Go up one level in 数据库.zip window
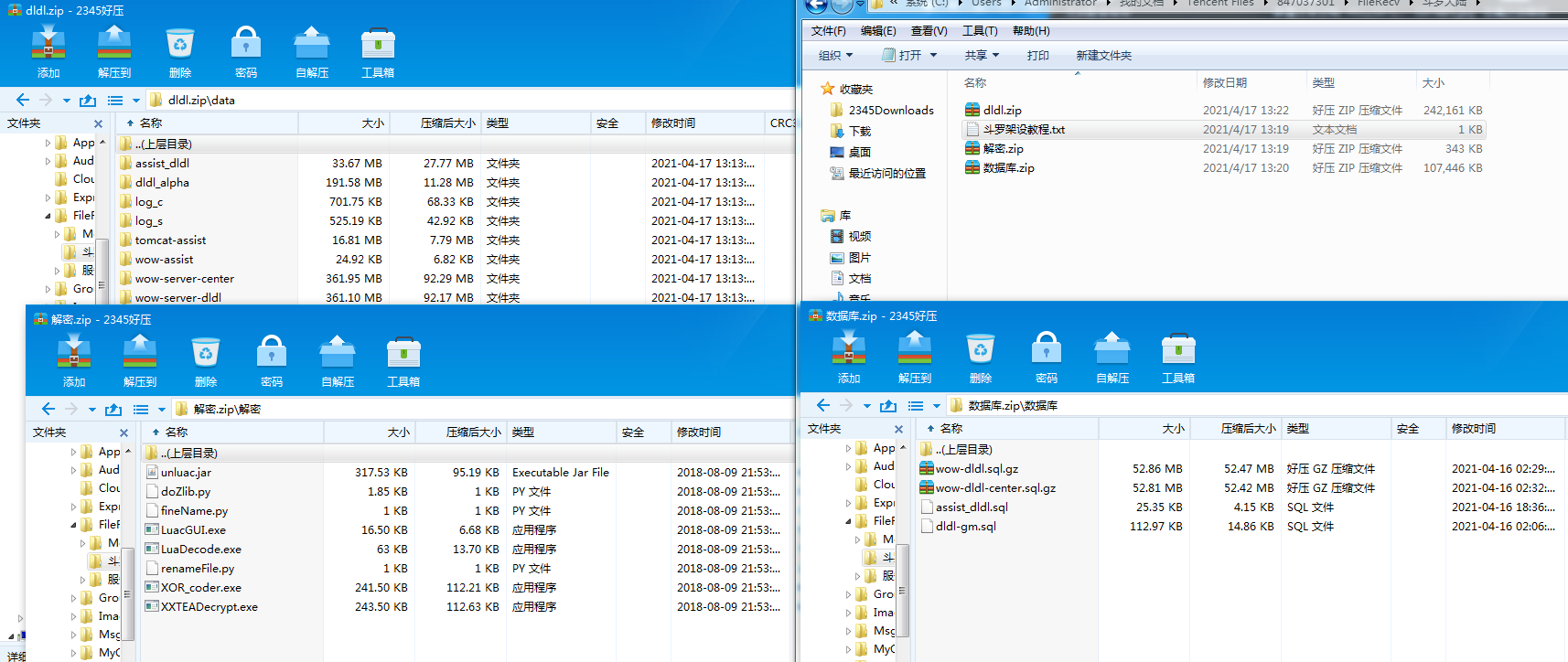Screen dimensions: 1568x662 pos(888,405)
